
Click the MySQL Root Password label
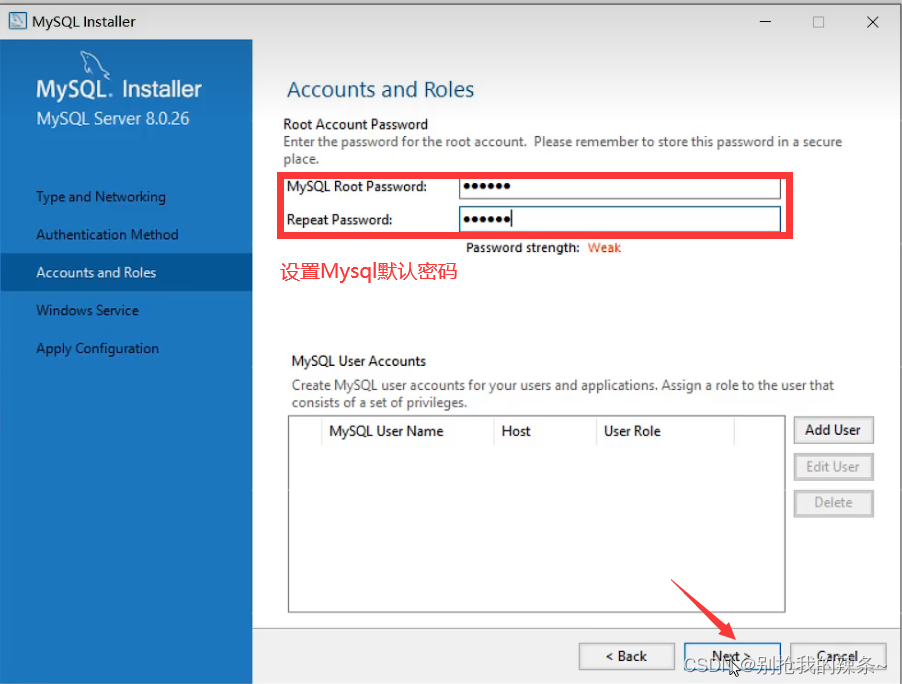[x=357, y=186]
